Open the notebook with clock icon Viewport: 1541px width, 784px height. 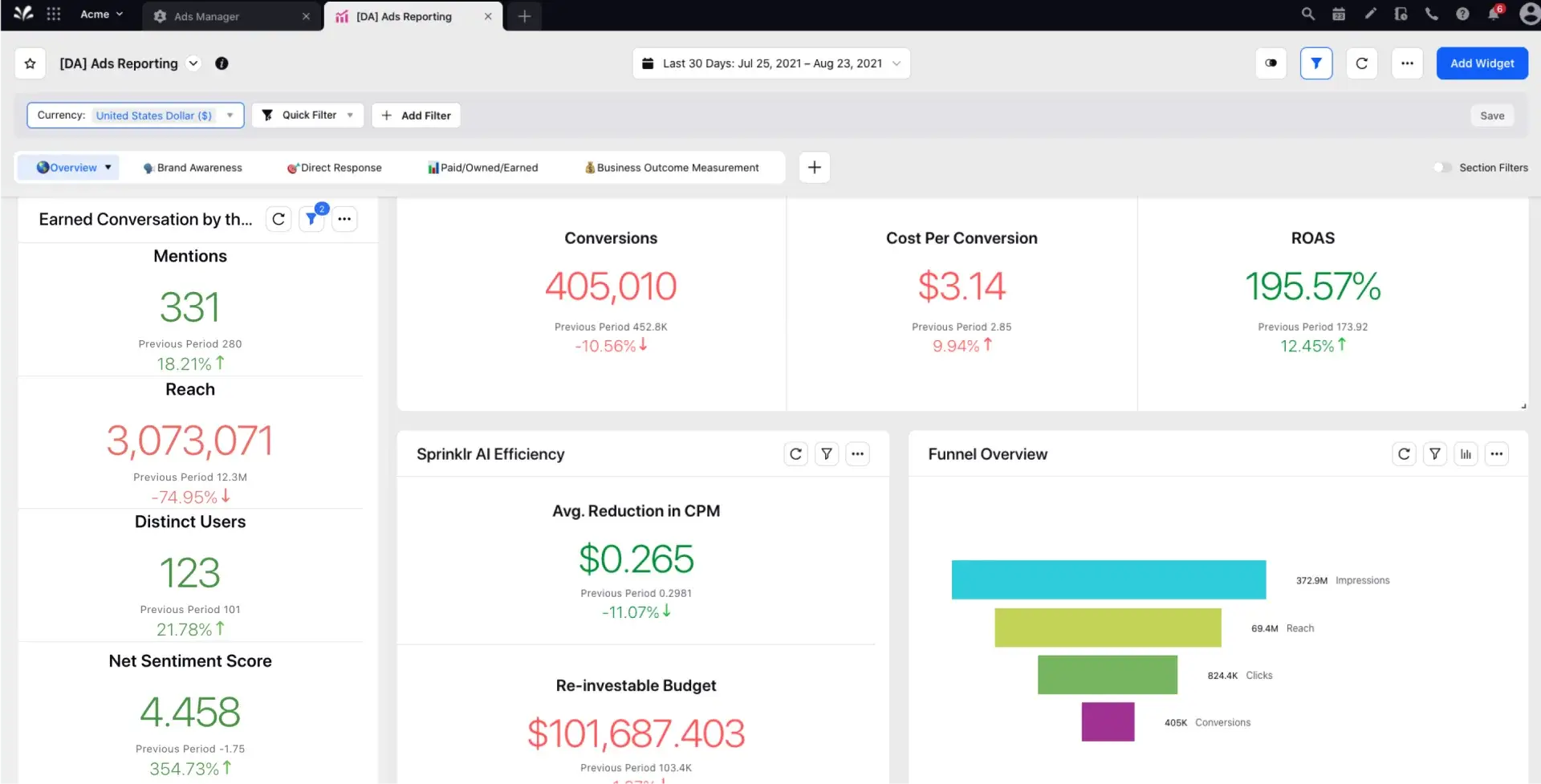pyautogui.click(x=1401, y=14)
